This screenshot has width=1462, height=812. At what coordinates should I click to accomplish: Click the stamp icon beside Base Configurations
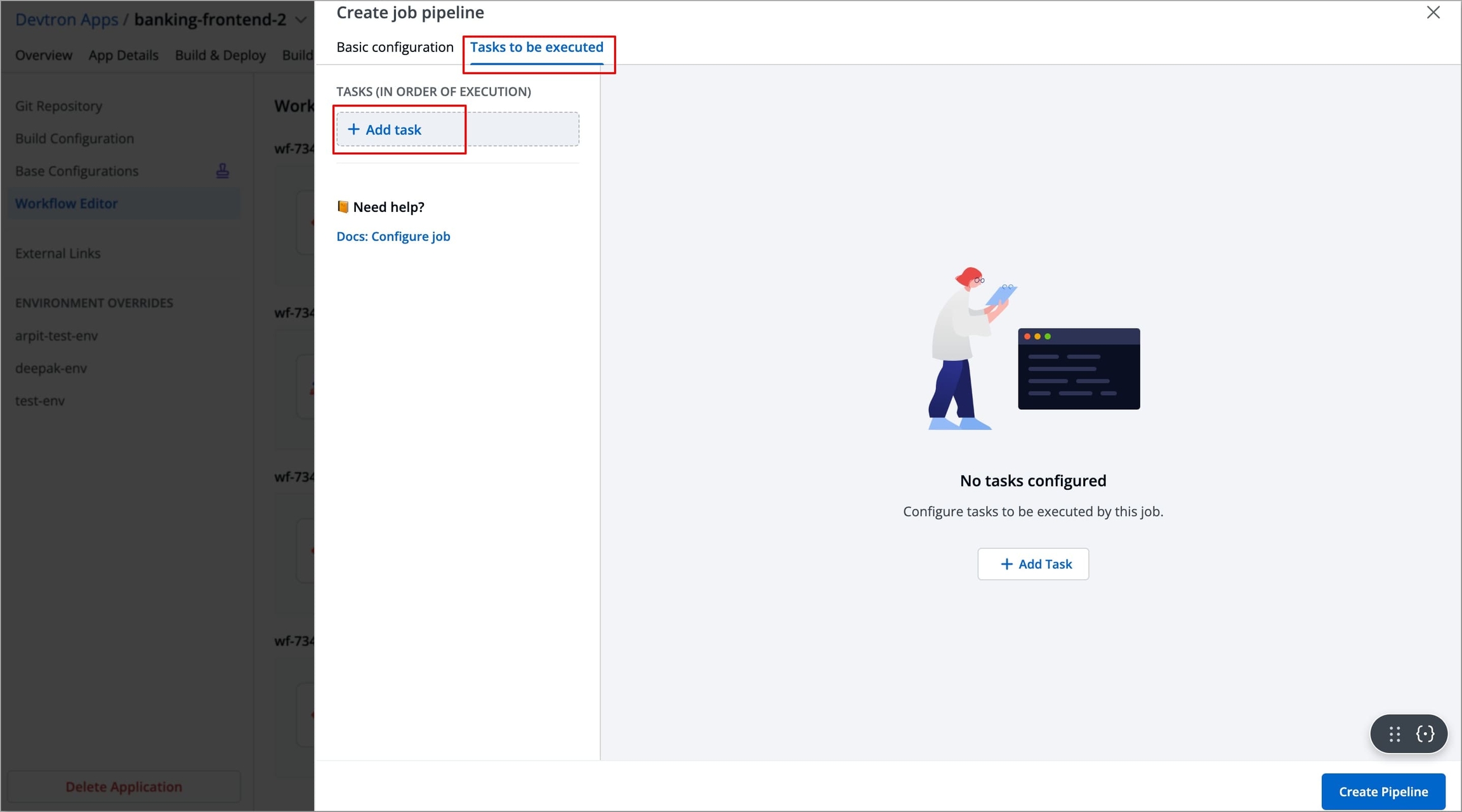[222, 171]
